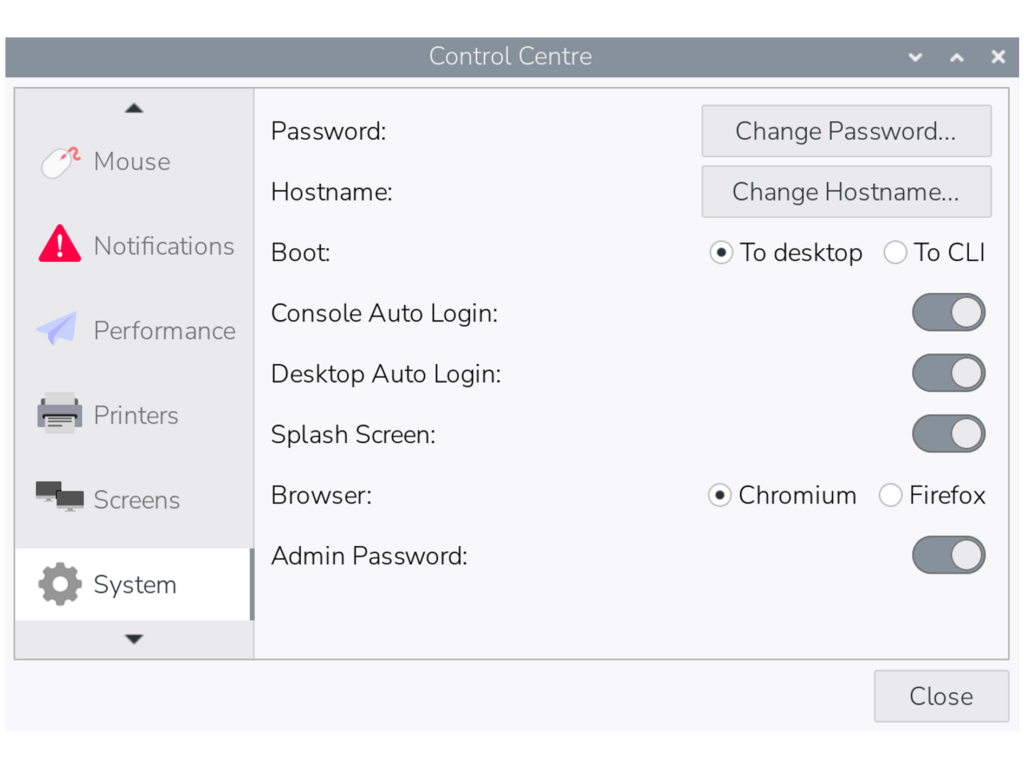Open the Change Hostname dialog

coord(846,192)
